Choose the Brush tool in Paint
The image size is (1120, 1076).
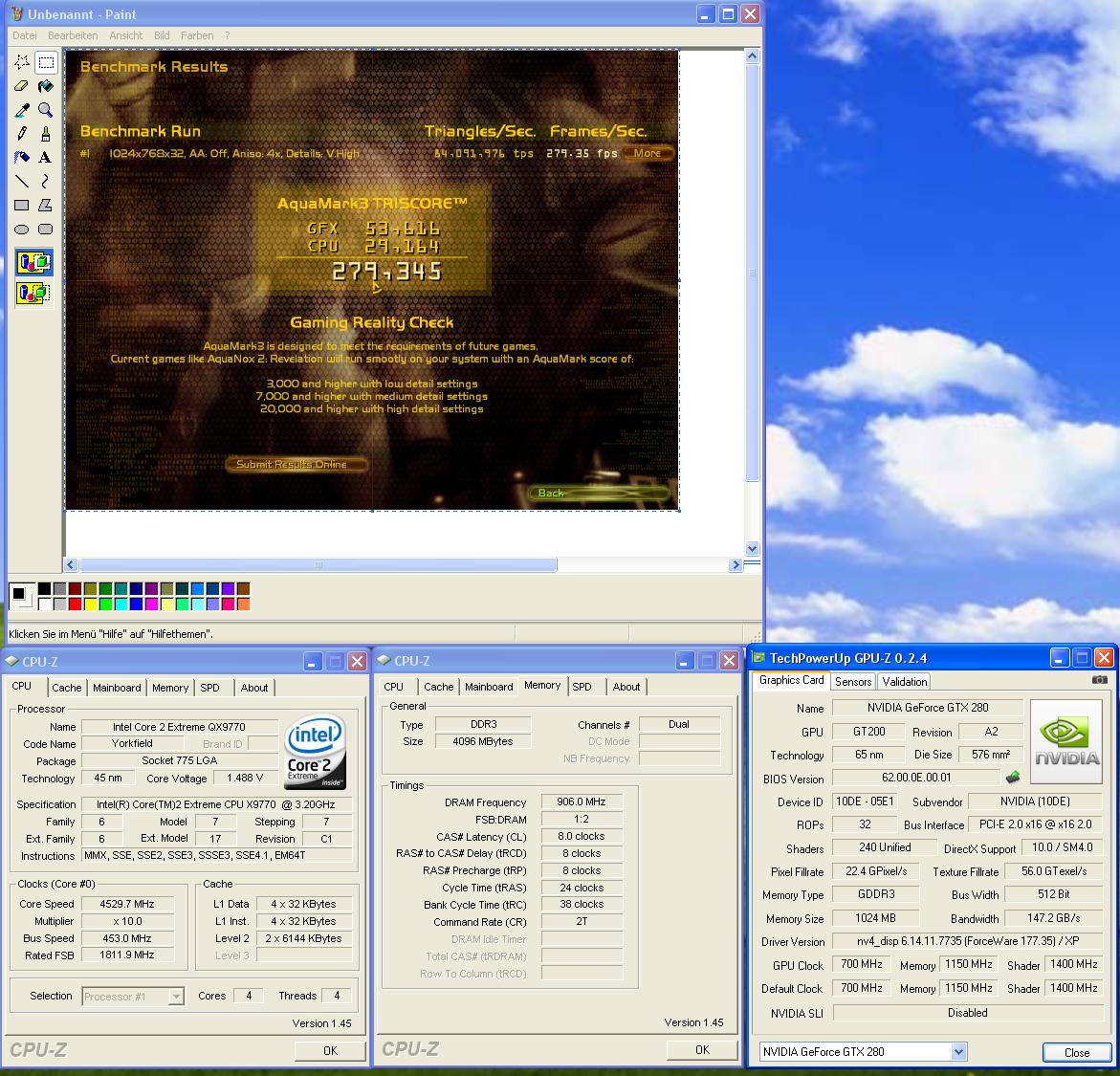[46, 134]
